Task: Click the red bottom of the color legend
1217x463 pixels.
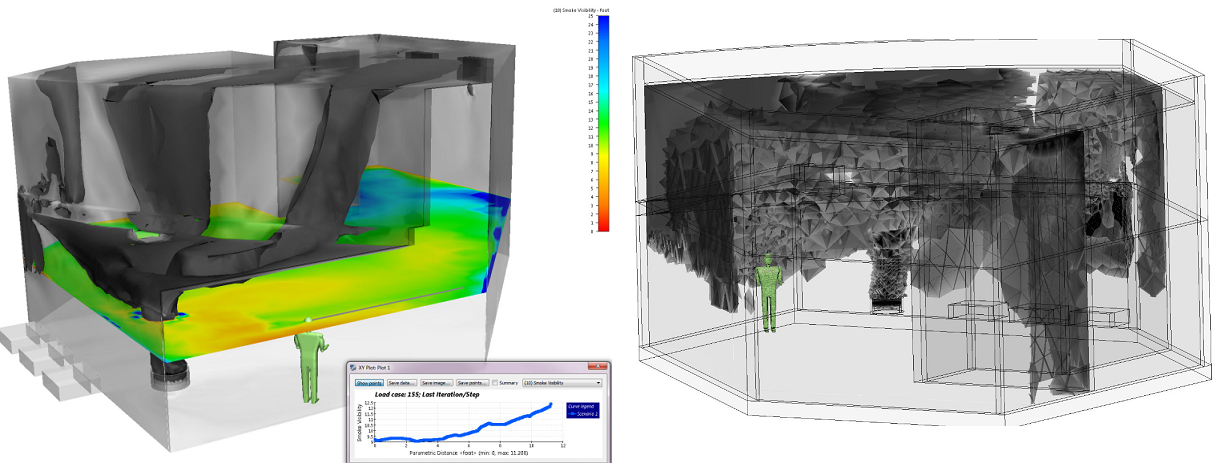Action: (x=604, y=224)
